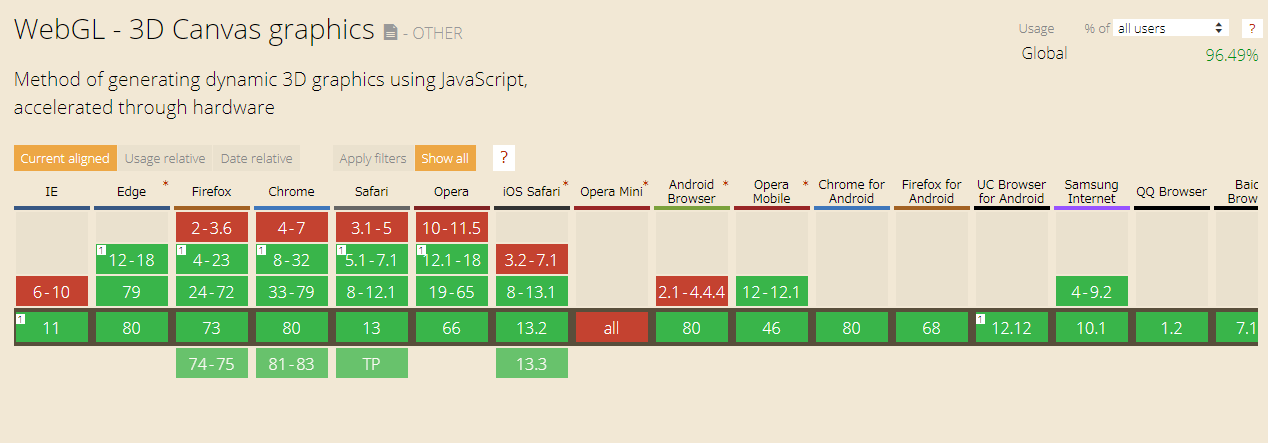
Task: Click note marker on Edge 12-18 cell
Action: click(x=101, y=249)
